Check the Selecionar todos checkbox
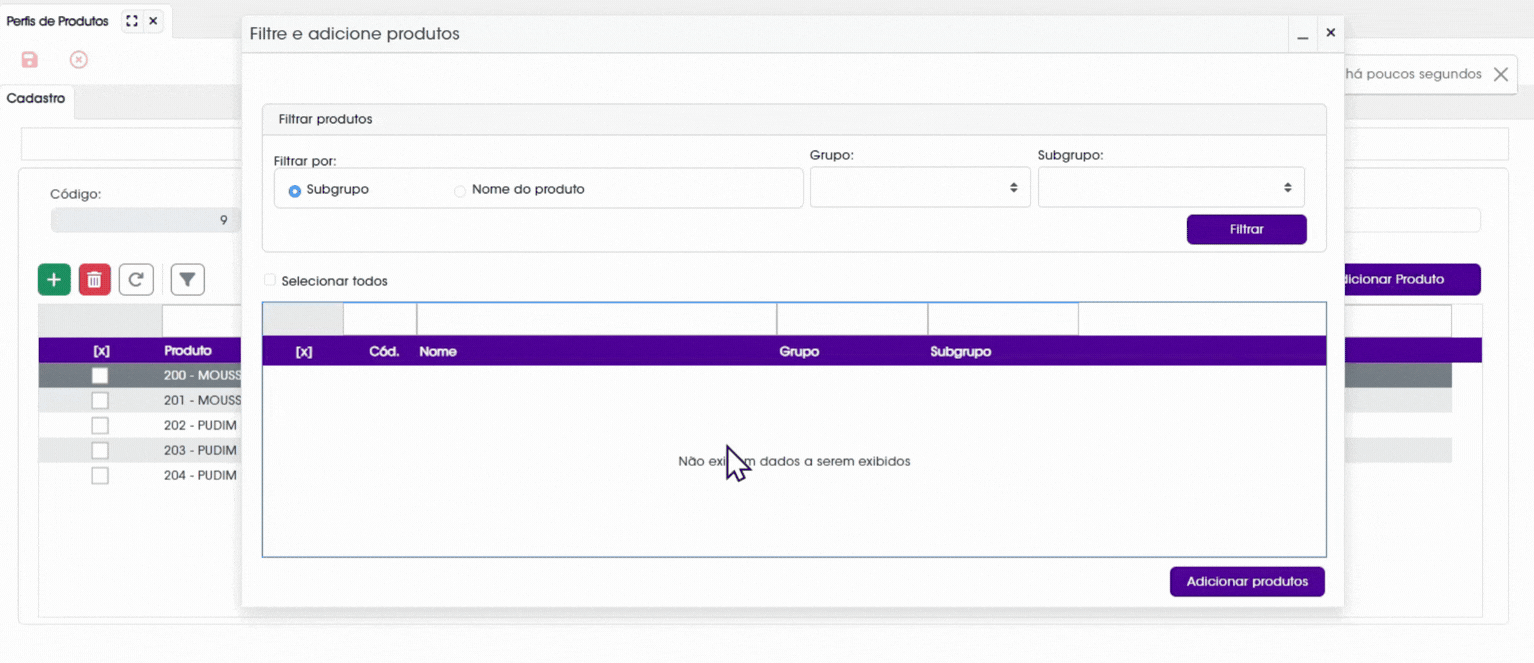This screenshot has height=663, width=1534. click(270, 281)
